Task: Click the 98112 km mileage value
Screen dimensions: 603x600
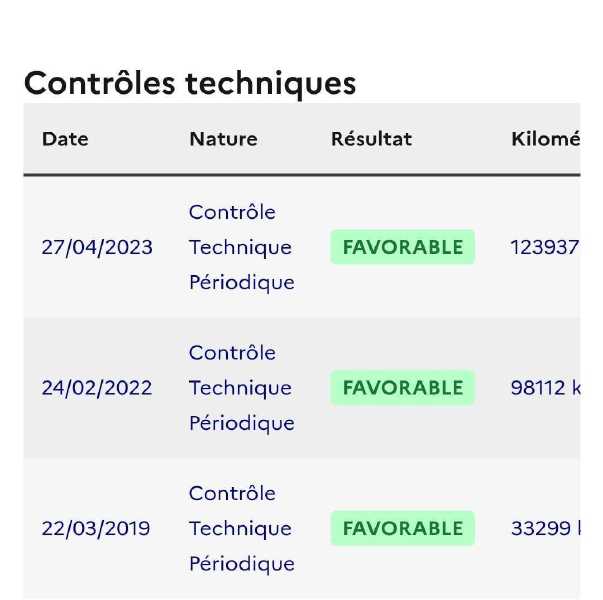Action: point(546,388)
